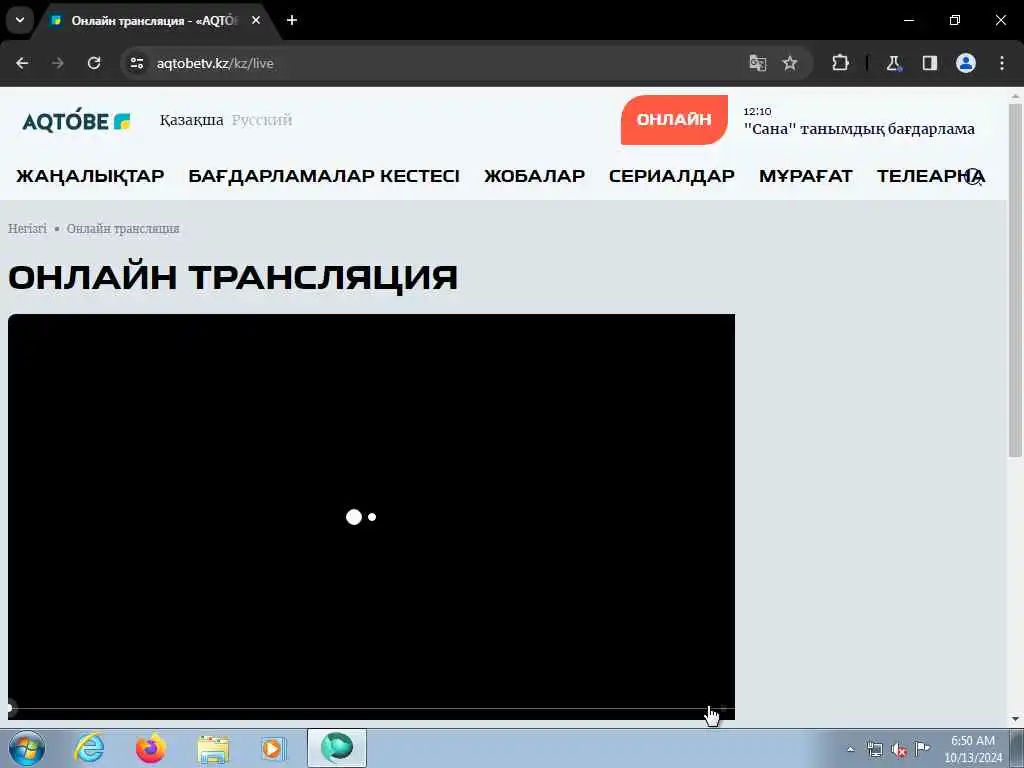This screenshot has height=768, width=1024.
Task: Open the СЕРИАЛДАР menu item
Action: pos(671,176)
